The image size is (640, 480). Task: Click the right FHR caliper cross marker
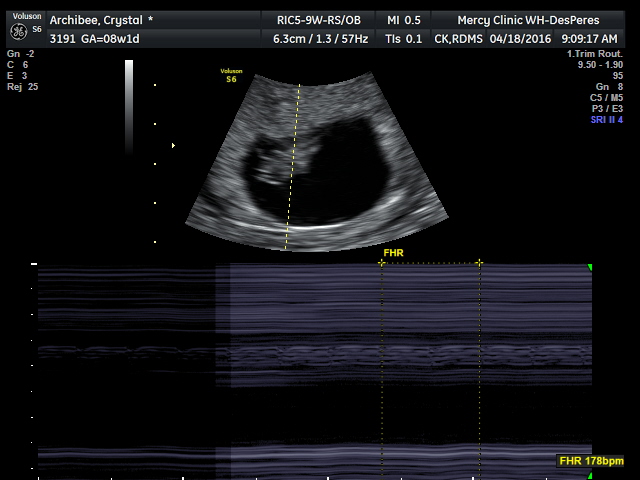[x=480, y=263]
